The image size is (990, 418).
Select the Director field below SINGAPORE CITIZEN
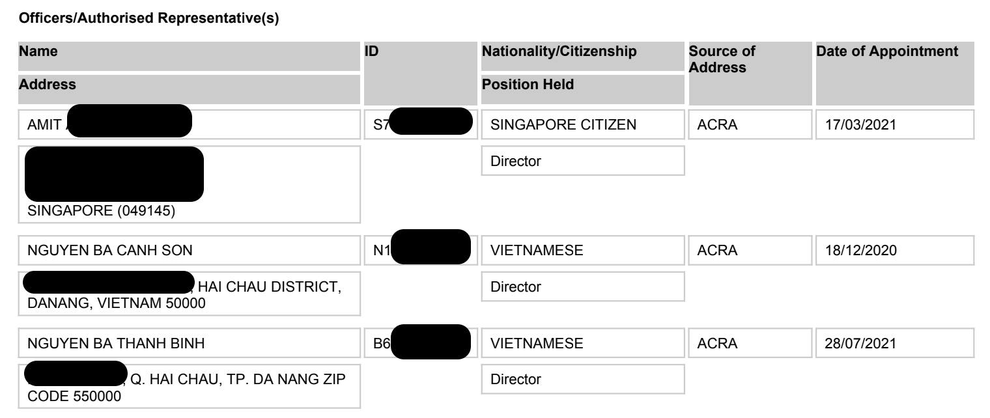[x=583, y=160]
